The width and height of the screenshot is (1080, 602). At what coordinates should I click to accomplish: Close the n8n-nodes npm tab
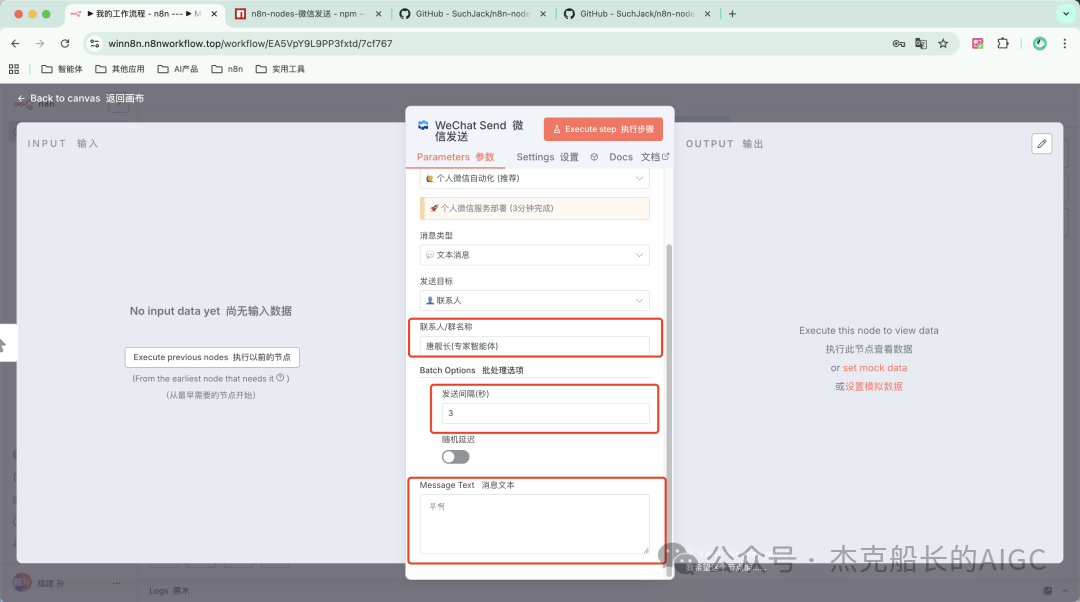(x=378, y=14)
